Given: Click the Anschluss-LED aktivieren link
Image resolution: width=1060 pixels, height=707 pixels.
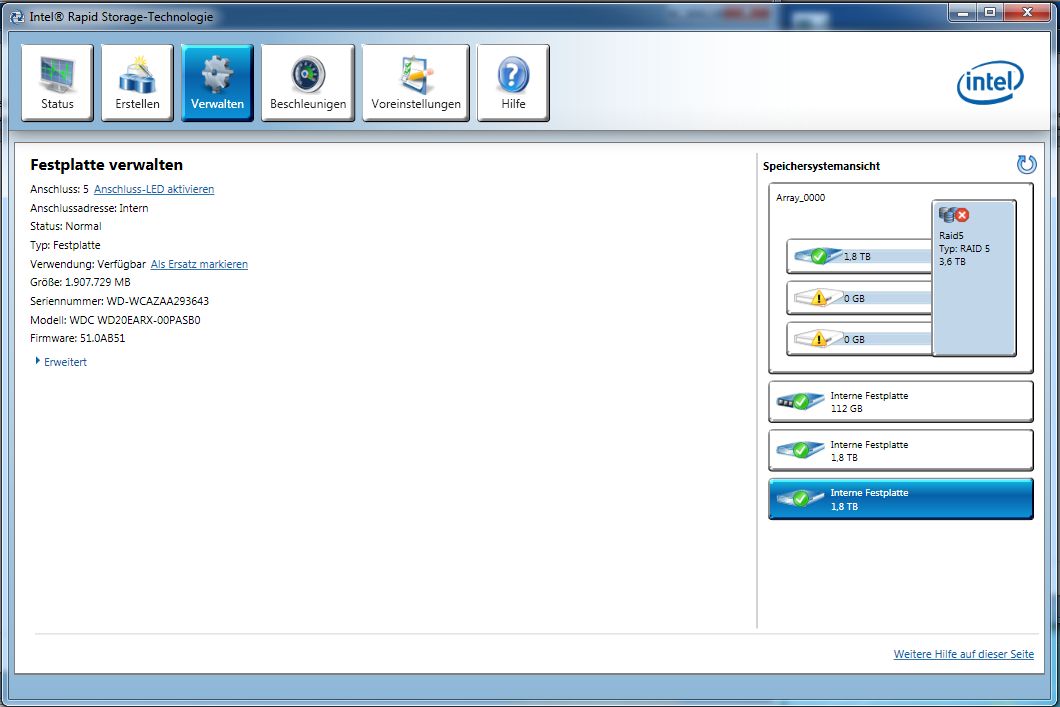Looking at the screenshot, I should (154, 189).
